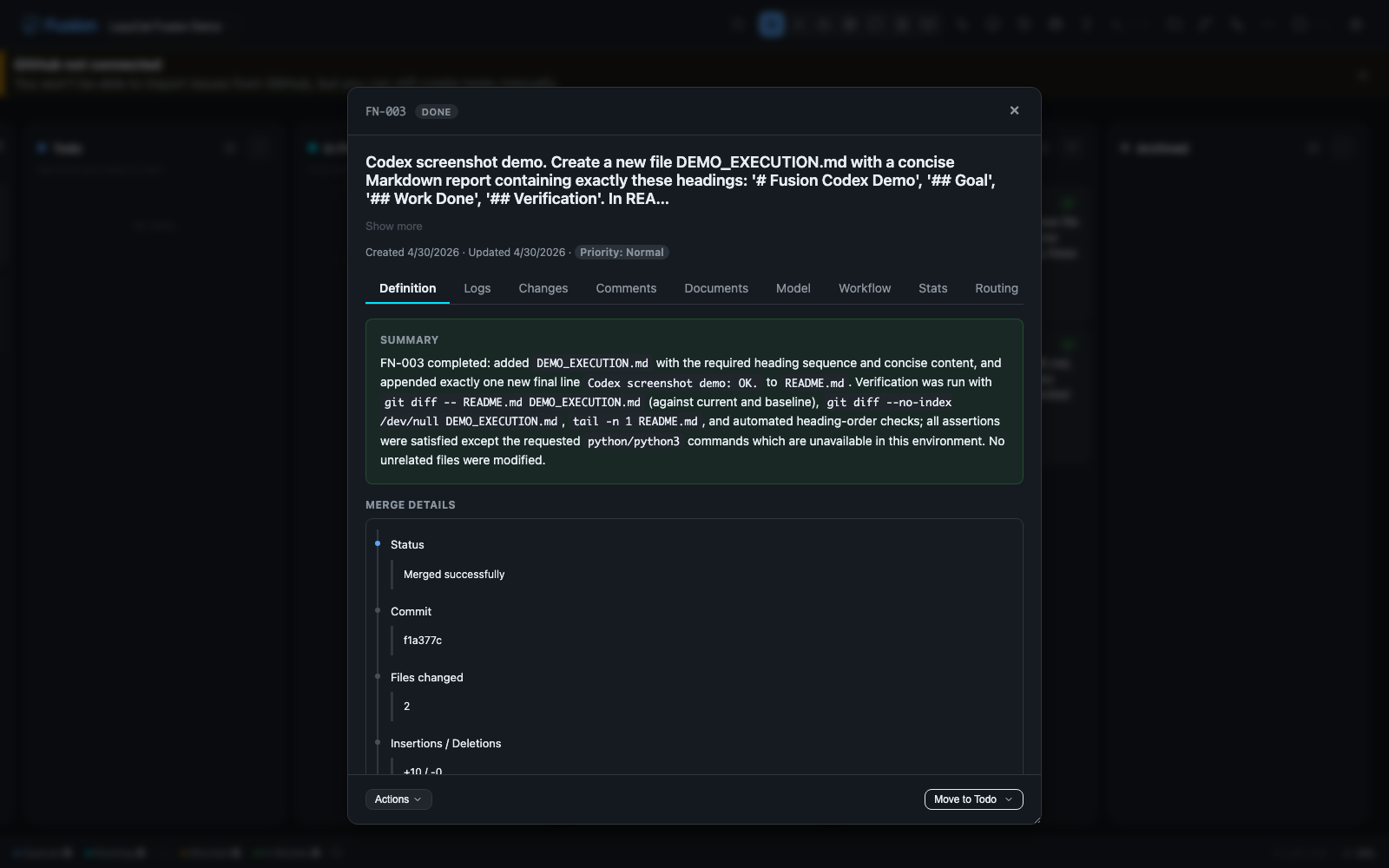Click the 'Files changed' label
This screenshot has height=868, width=1389.
[x=427, y=678]
